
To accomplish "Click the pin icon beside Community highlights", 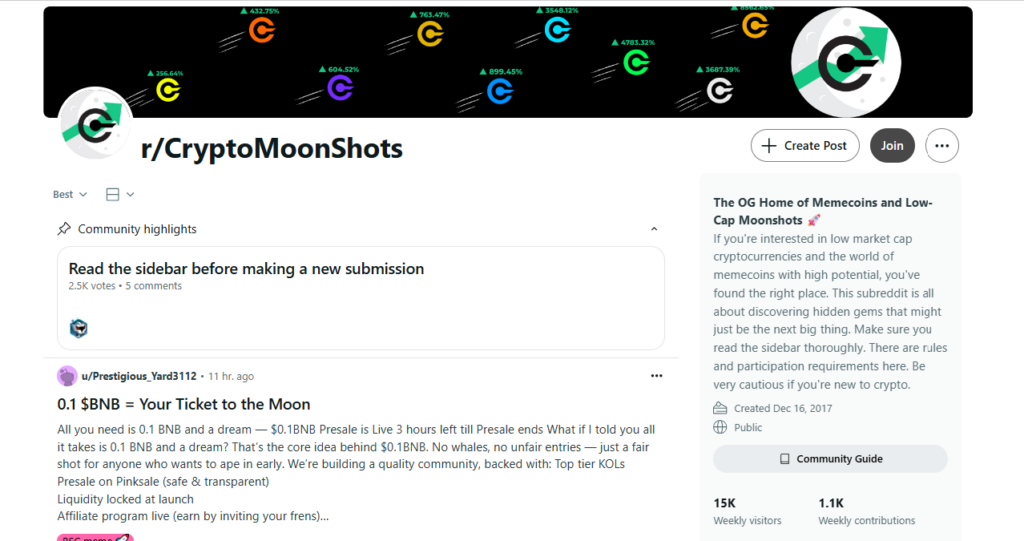I will coord(64,229).
